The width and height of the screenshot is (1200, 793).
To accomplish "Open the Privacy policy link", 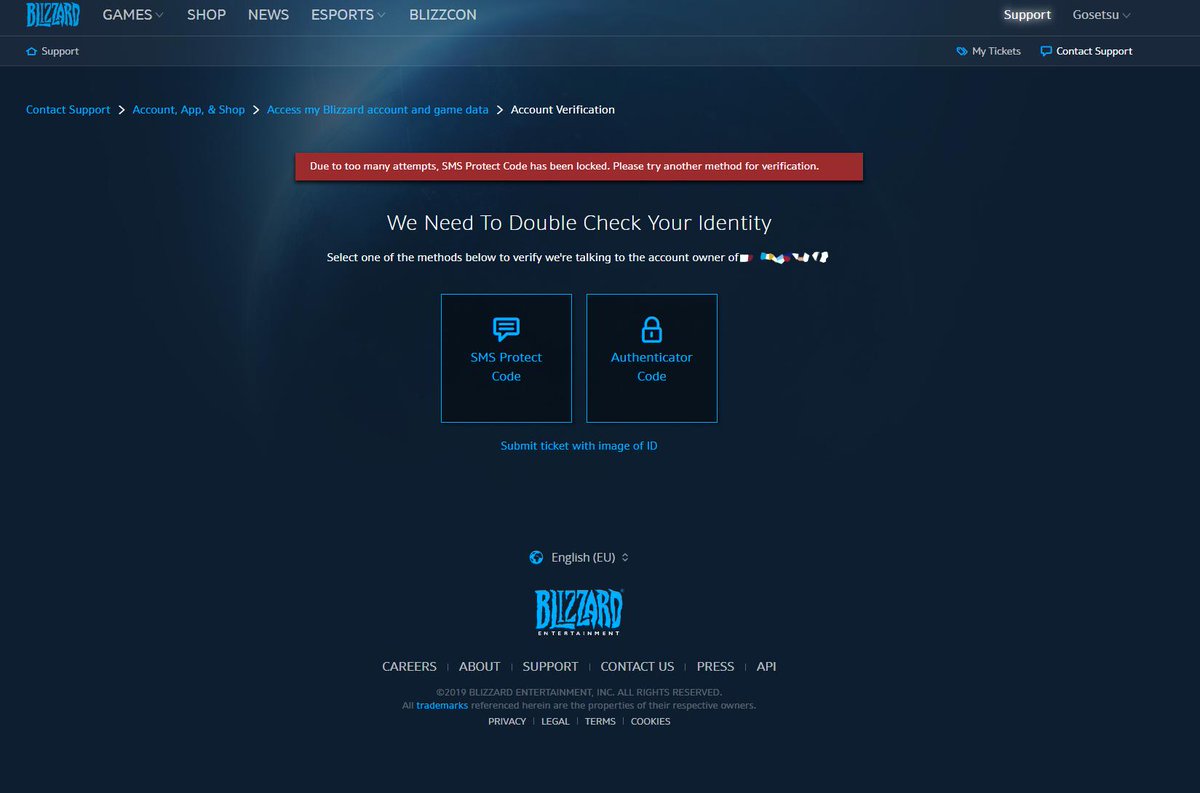I will 507,722.
